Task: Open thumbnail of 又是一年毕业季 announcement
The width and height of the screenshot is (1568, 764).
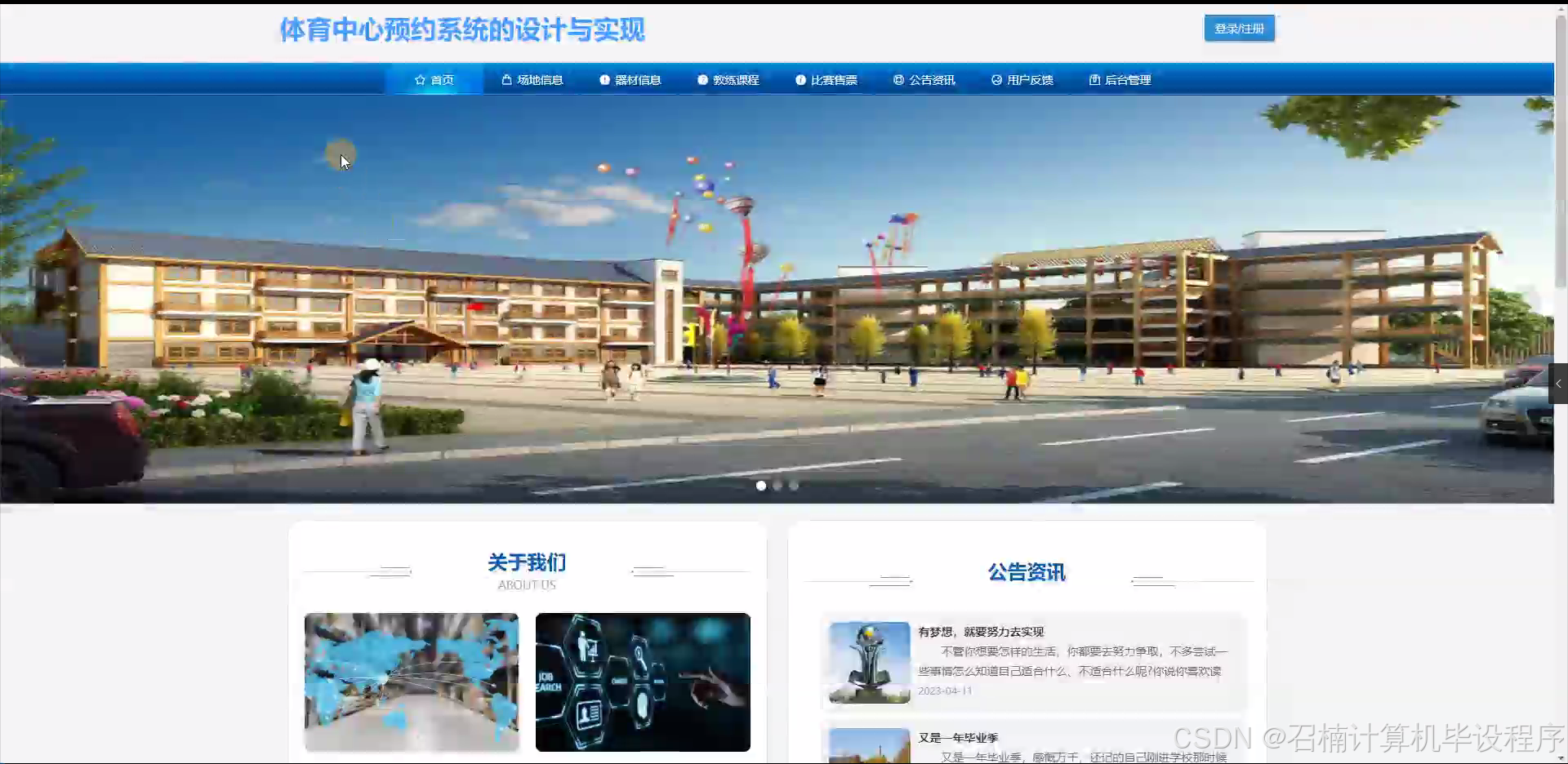Action: point(869,746)
